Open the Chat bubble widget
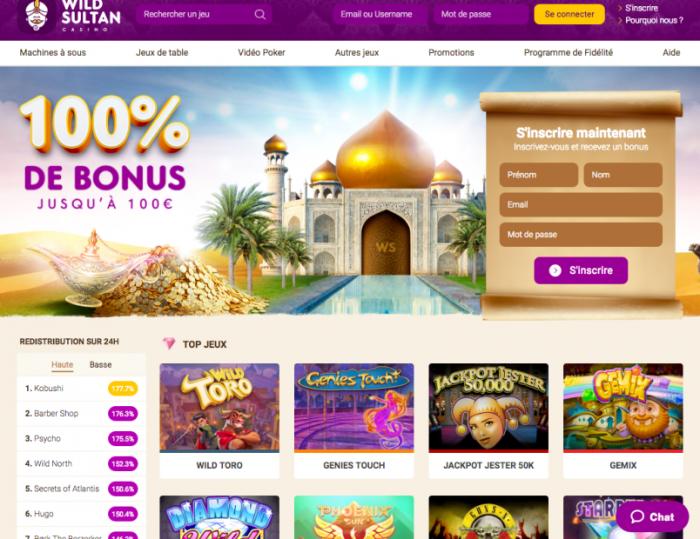 click(652, 517)
